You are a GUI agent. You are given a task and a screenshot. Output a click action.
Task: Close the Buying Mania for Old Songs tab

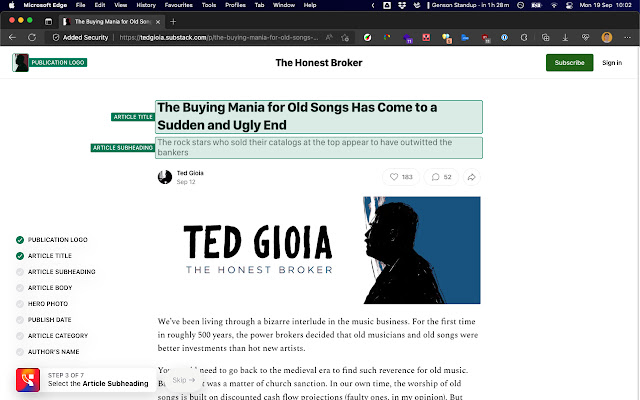point(158,22)
